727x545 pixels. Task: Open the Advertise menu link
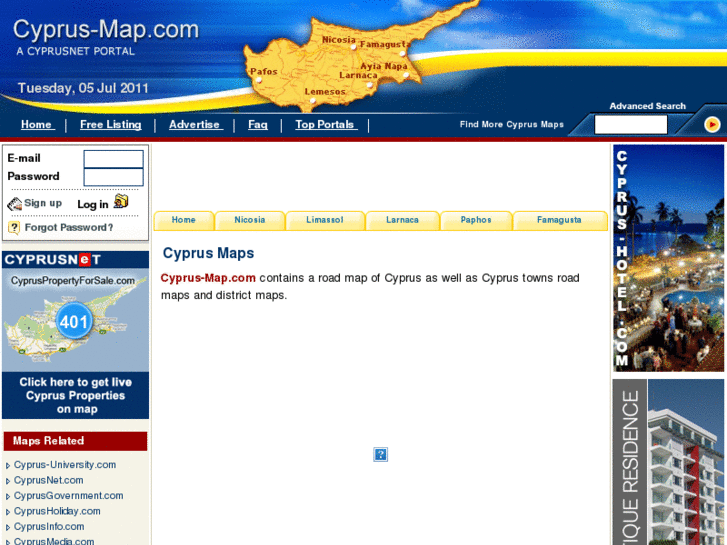[x=195, y=124]
